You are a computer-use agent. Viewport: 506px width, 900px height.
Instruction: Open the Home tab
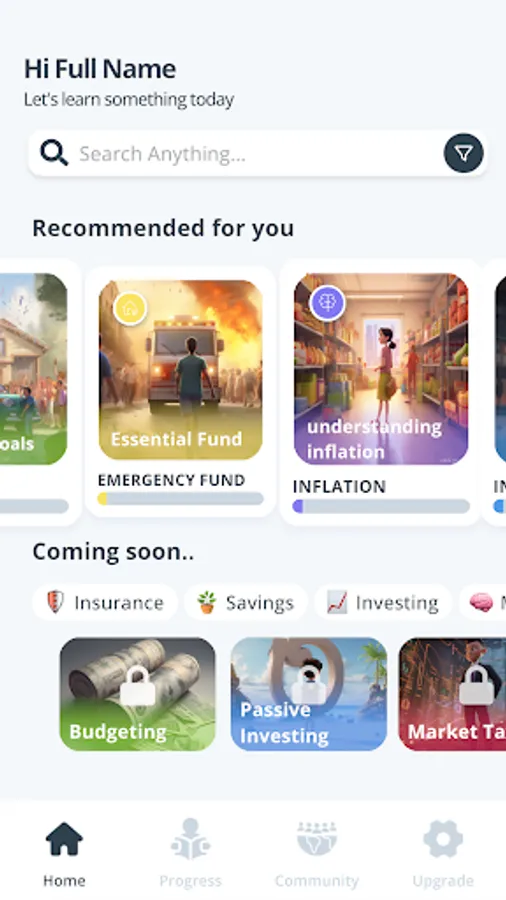pos(64,854)
